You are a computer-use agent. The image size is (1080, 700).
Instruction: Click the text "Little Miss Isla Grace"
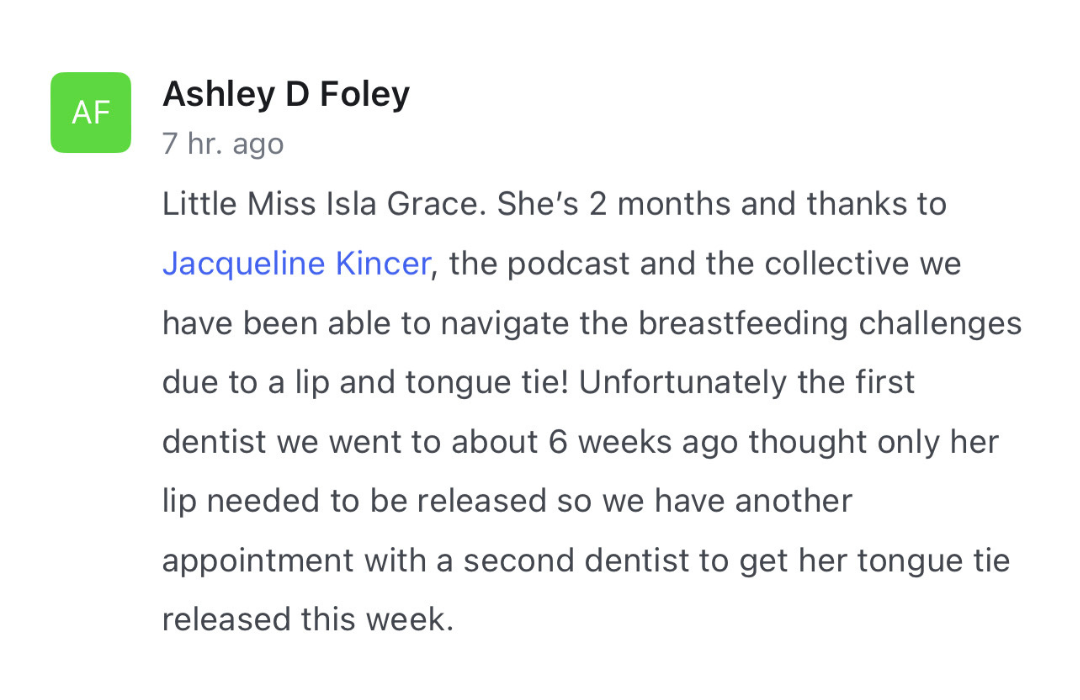(x=317, y=204)
